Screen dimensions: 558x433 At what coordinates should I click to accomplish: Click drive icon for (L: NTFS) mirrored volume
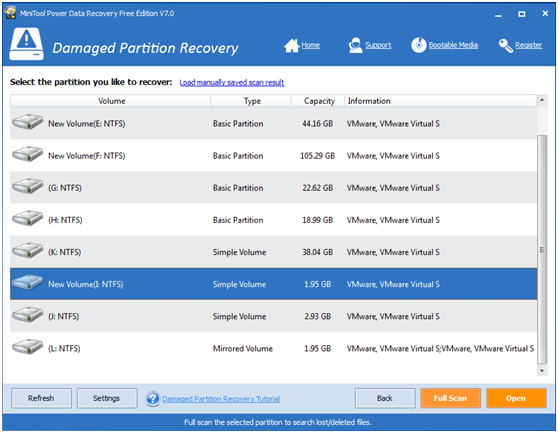(27, 347)
